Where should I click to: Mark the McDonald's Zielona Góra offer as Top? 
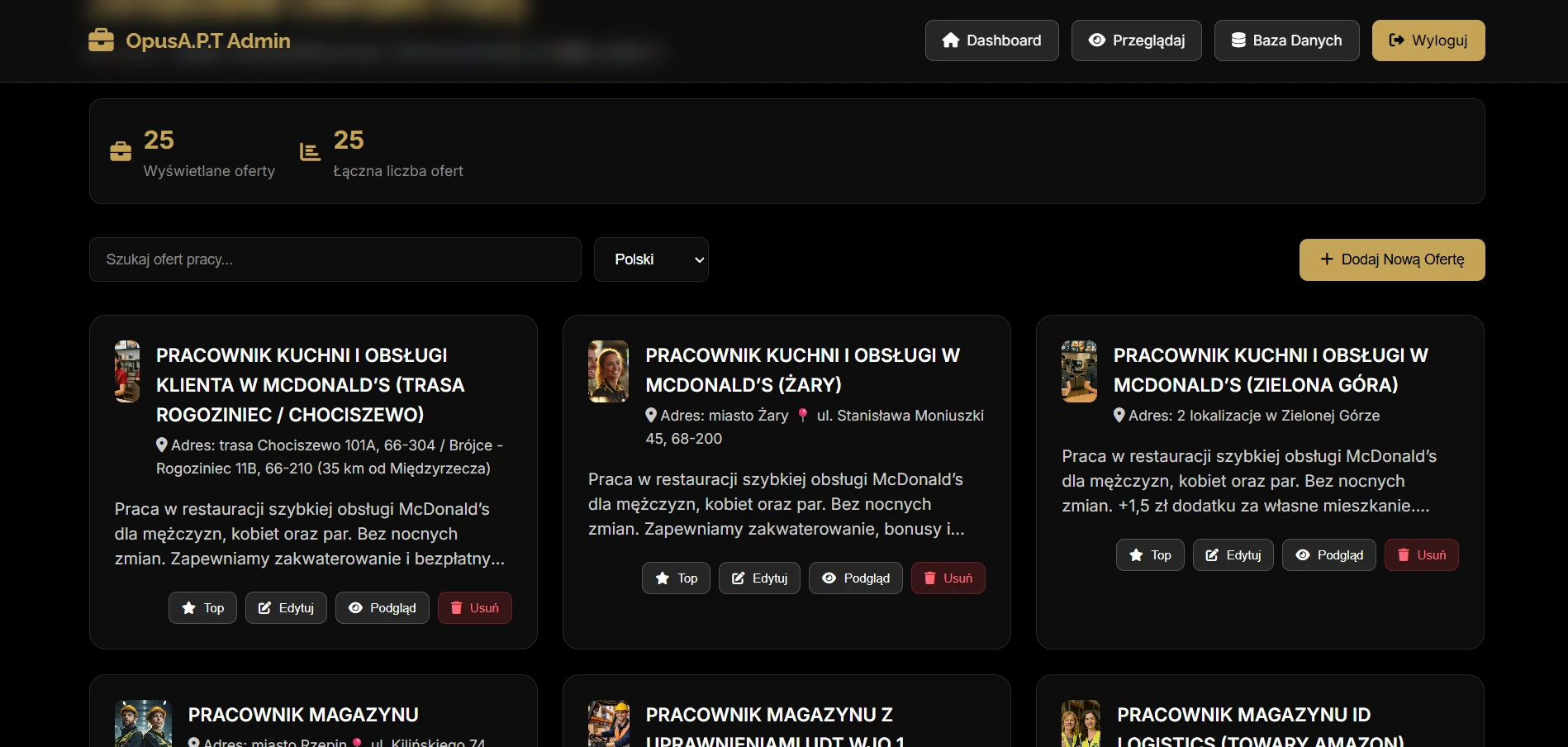1150,555
